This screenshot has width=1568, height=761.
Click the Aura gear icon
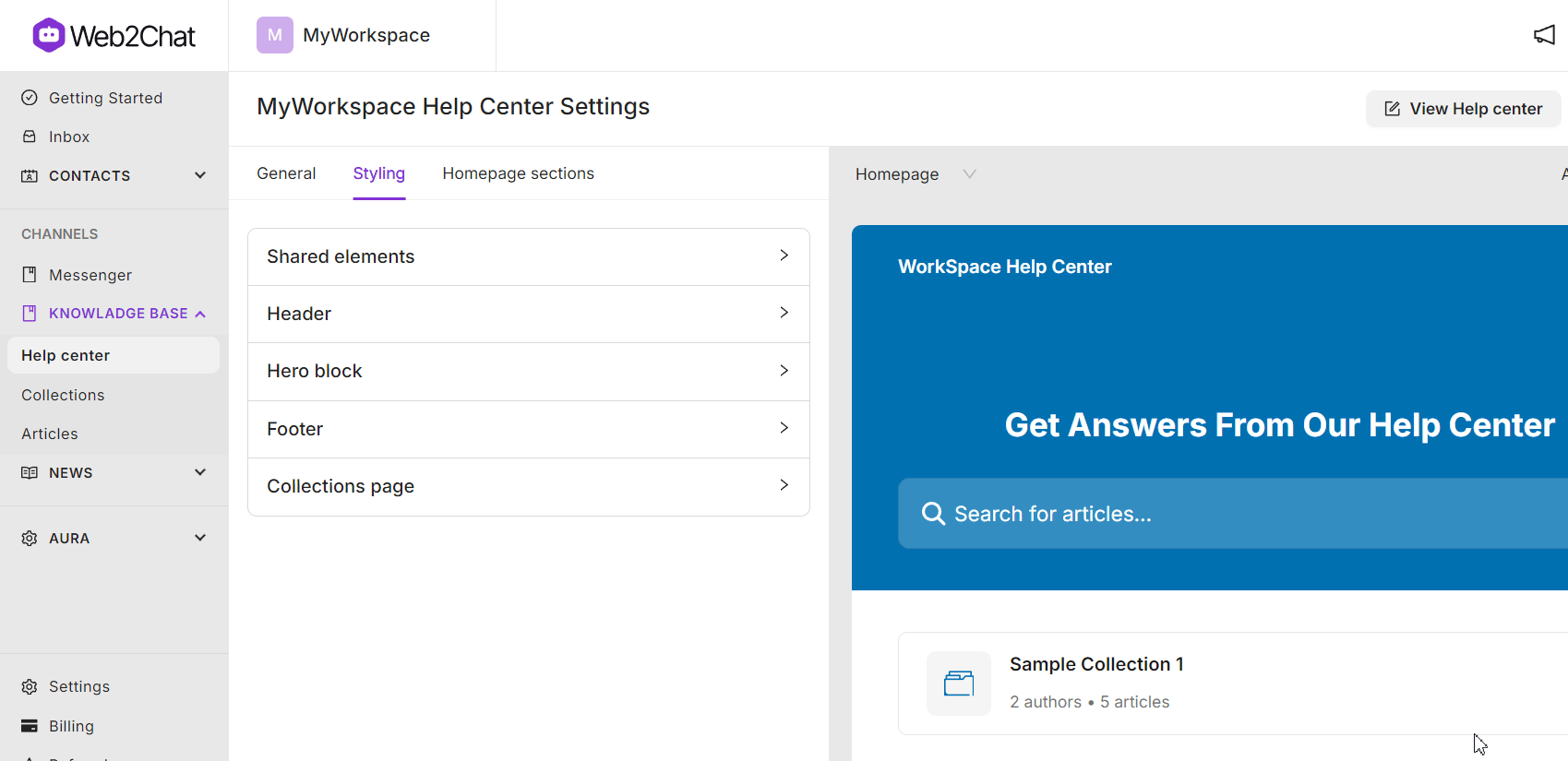tap(30, 538)
